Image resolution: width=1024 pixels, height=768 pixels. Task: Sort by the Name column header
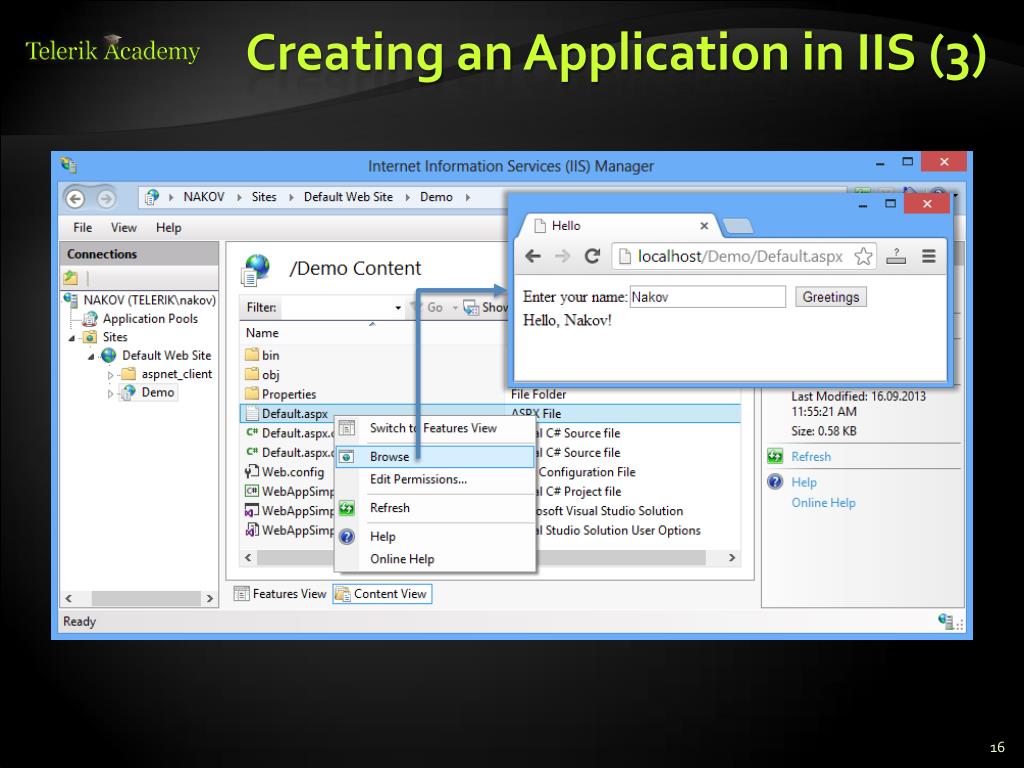pyautogui.click(x=262, y=333)
